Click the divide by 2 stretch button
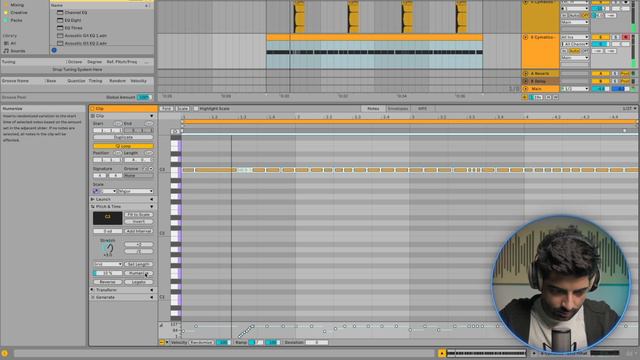 click(x=139, y=251)
